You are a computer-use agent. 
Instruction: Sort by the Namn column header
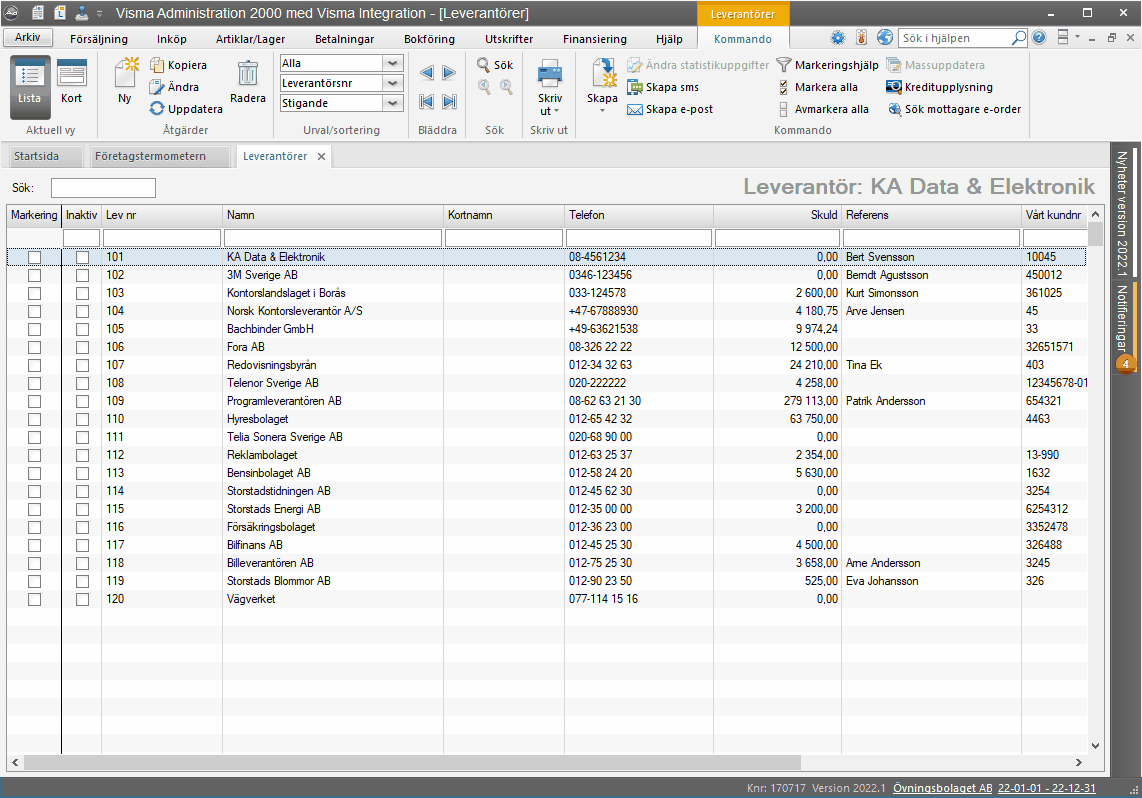[333, 215]
